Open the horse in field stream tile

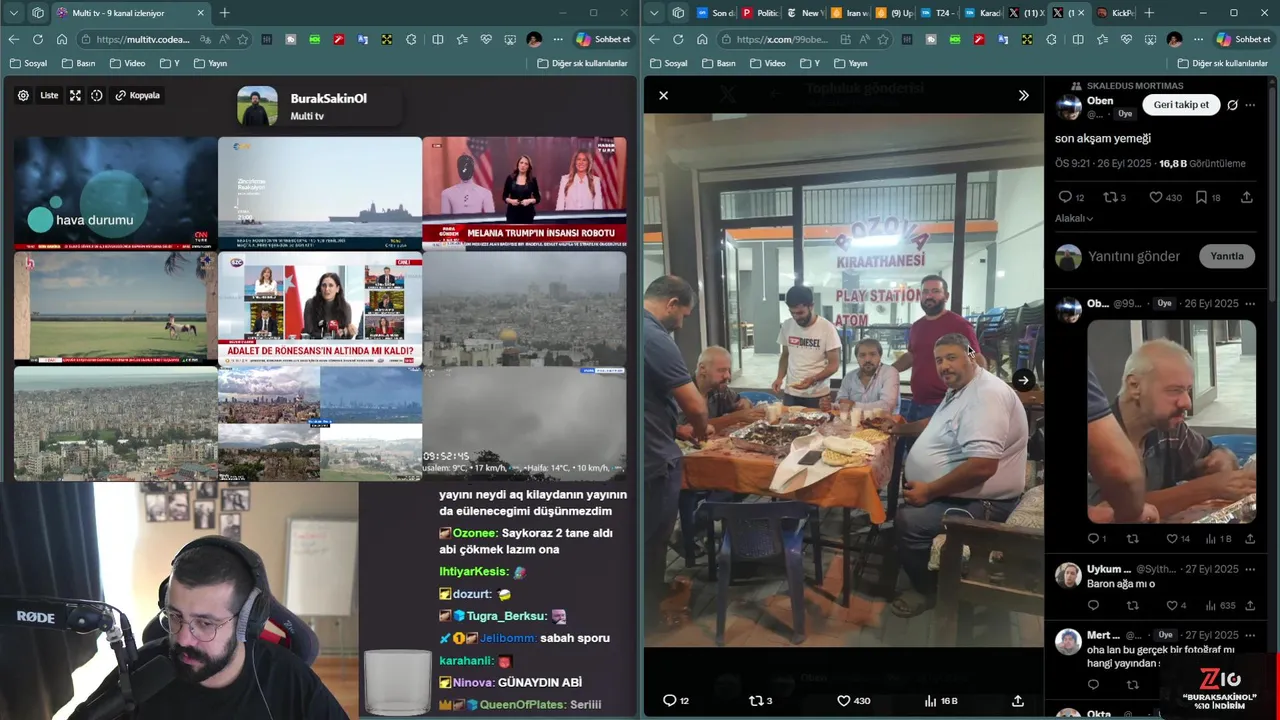(115, 308)
